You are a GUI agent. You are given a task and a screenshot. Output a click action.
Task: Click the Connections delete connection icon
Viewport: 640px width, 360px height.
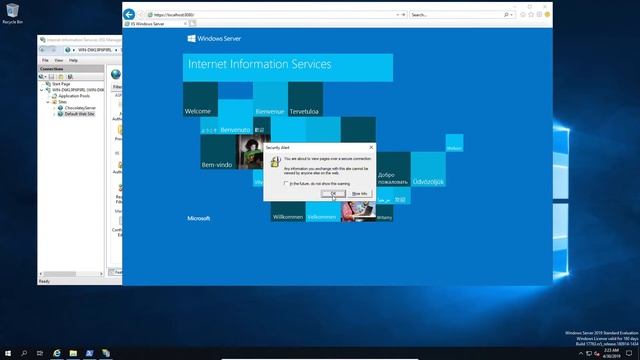[x=70, y=77]
